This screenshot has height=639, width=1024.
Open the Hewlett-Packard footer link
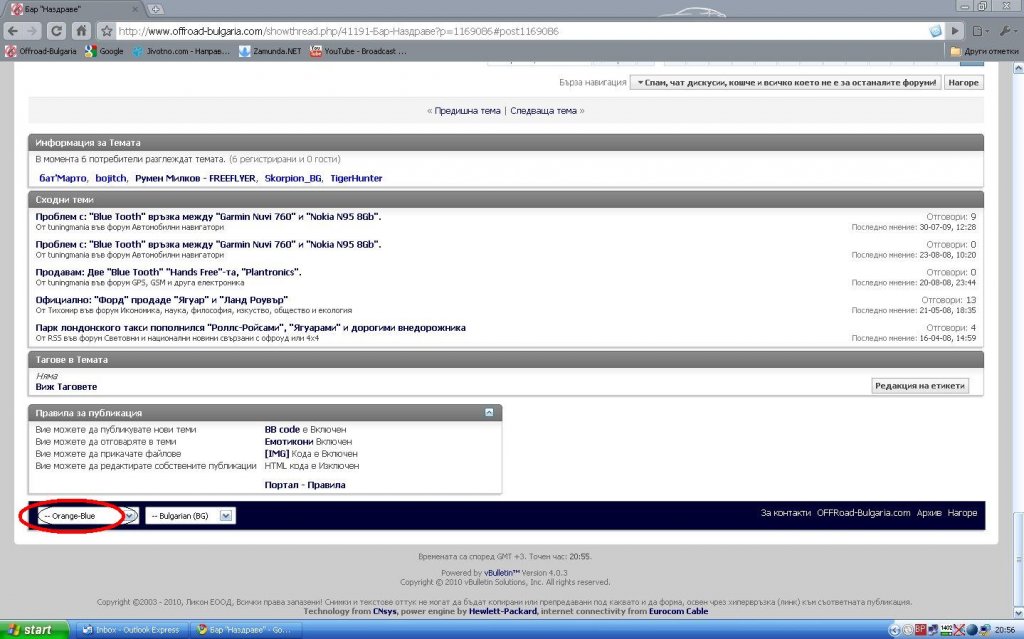coord(502,612)
